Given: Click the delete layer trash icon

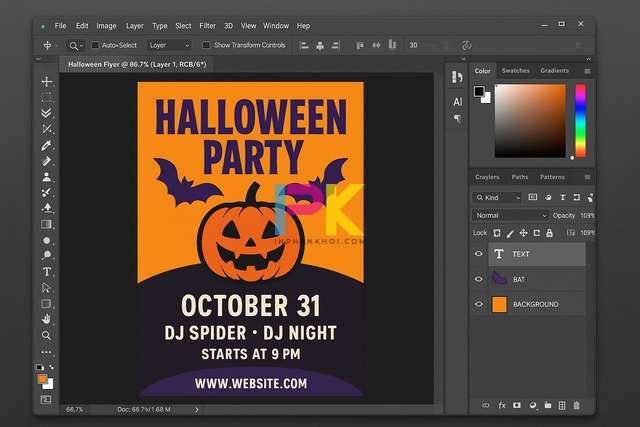Looking at the screenshot, I should click(x=577, y=406).
